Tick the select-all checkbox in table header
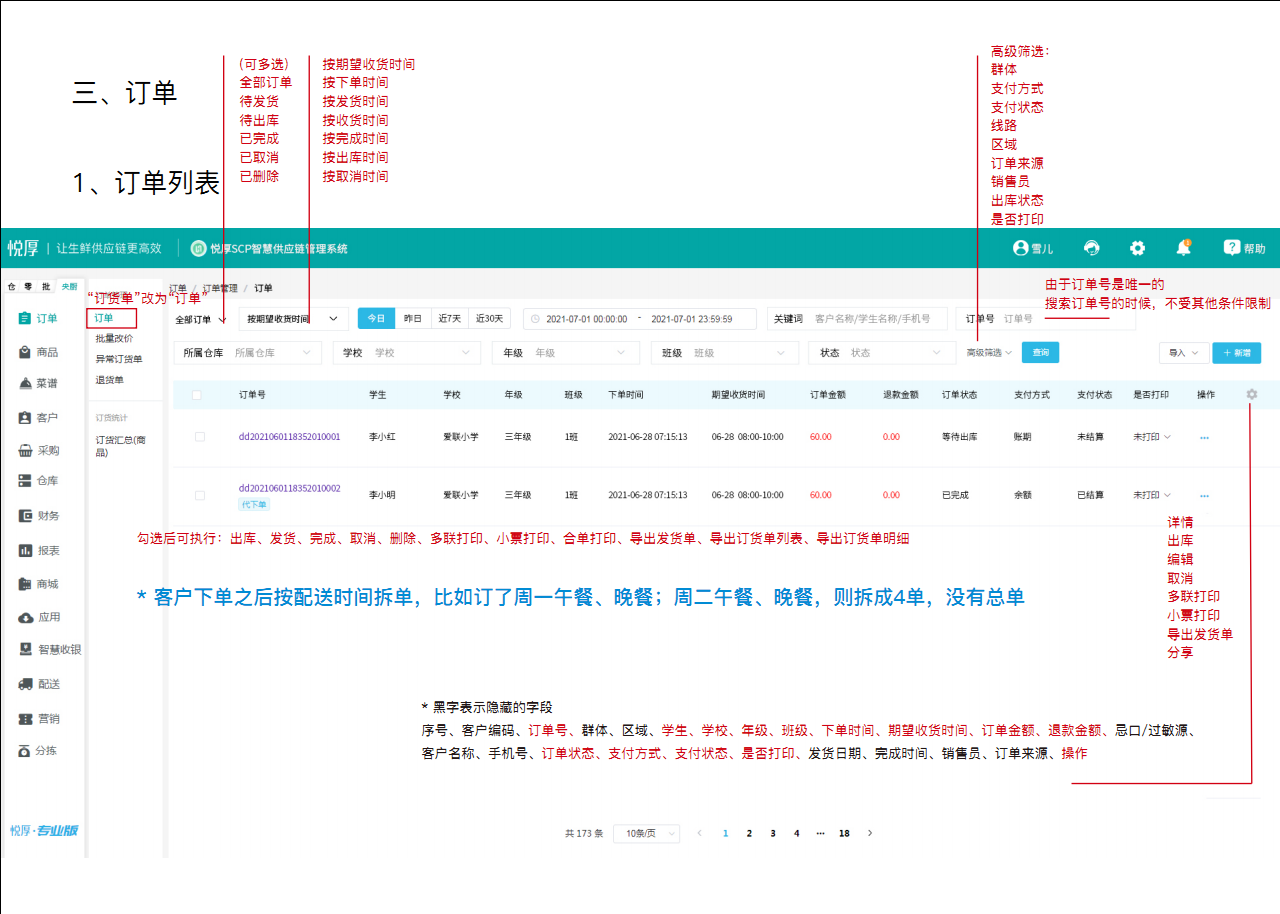The width and height of the screenshot is (1280, 914). 197,395
